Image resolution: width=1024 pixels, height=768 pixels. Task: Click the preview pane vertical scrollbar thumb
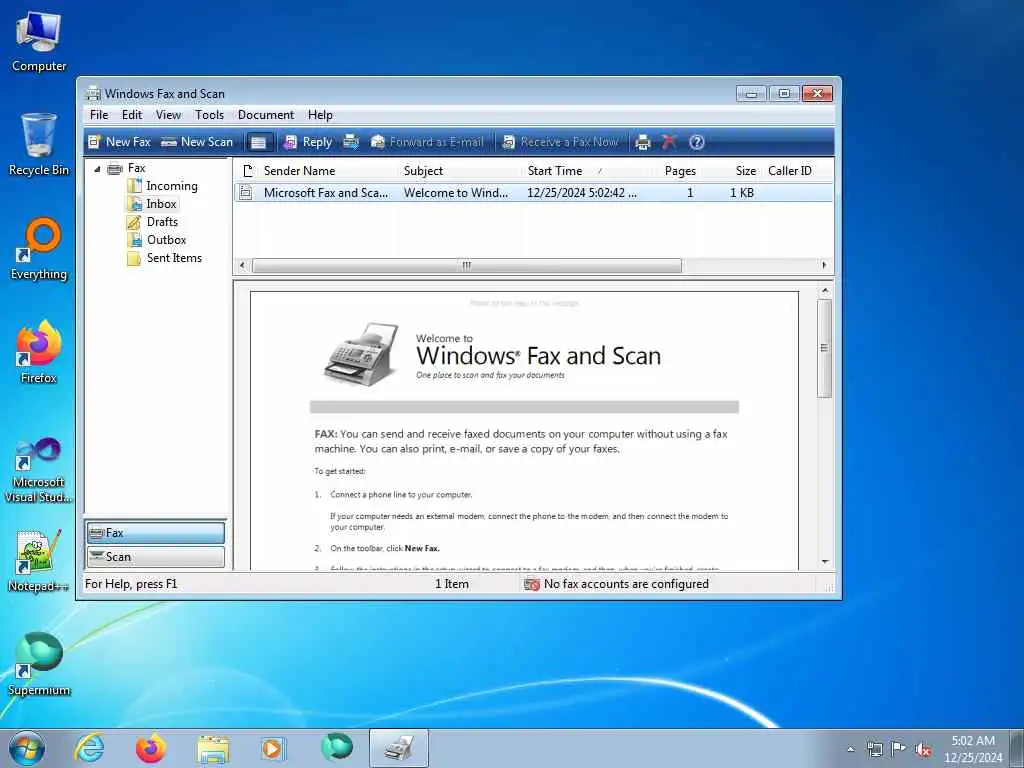point(824,348)
